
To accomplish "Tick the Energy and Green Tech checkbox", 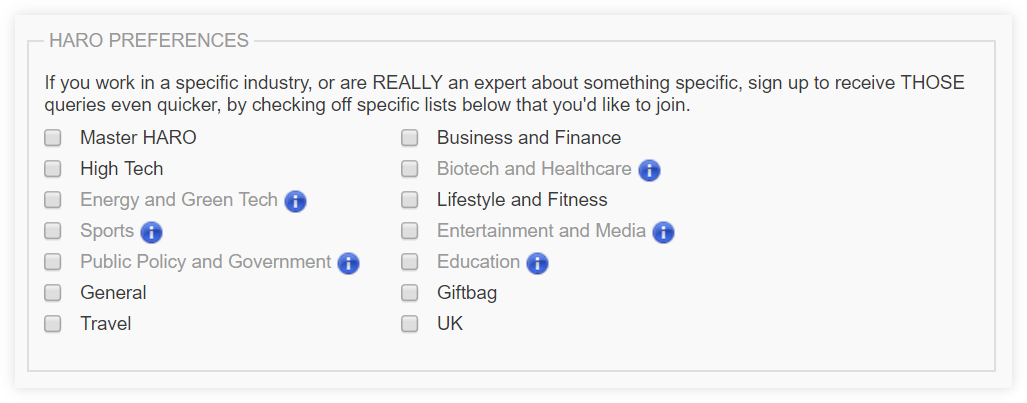I will click(x=52, y=199).
